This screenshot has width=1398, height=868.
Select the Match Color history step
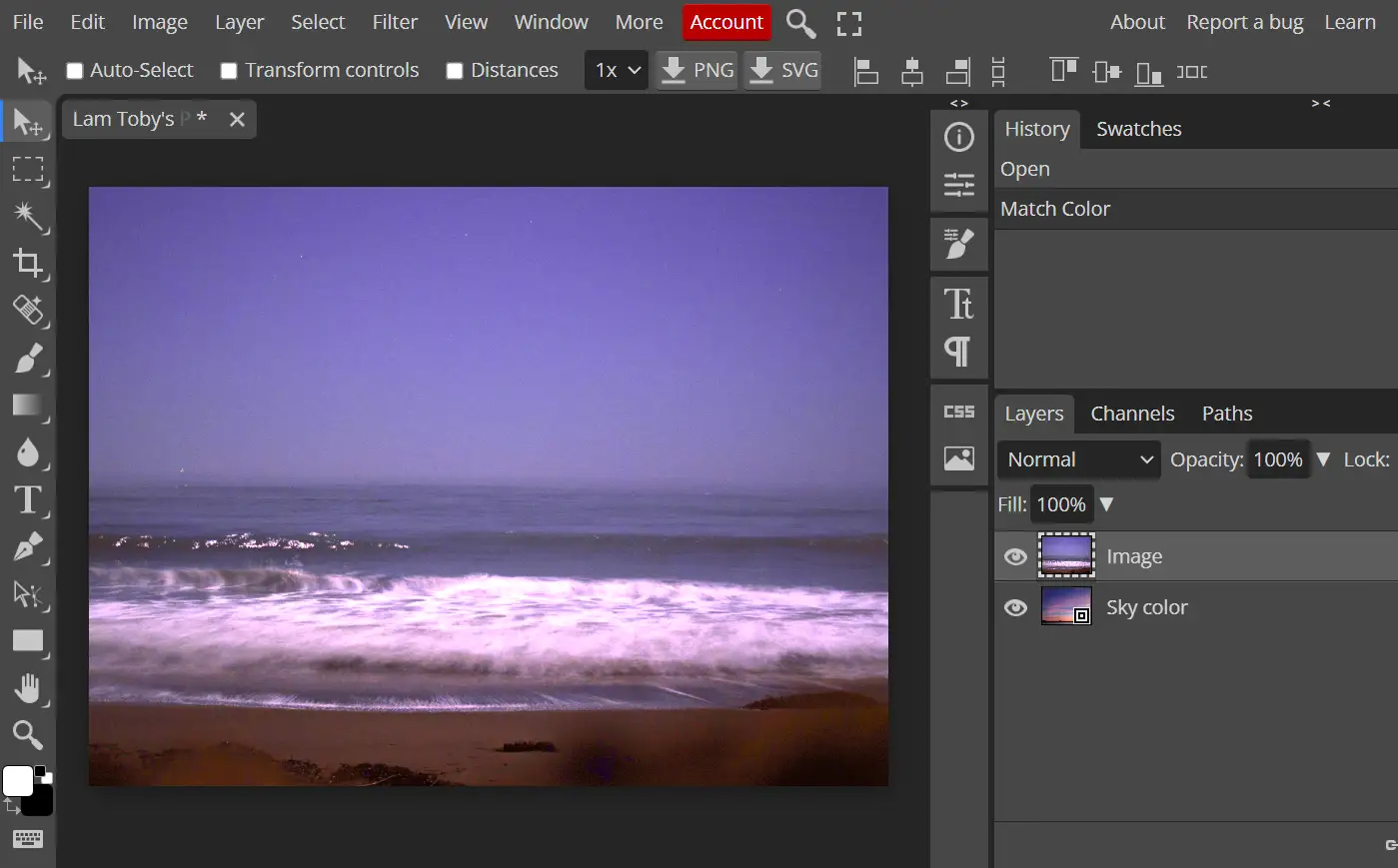click(1196, 209)
